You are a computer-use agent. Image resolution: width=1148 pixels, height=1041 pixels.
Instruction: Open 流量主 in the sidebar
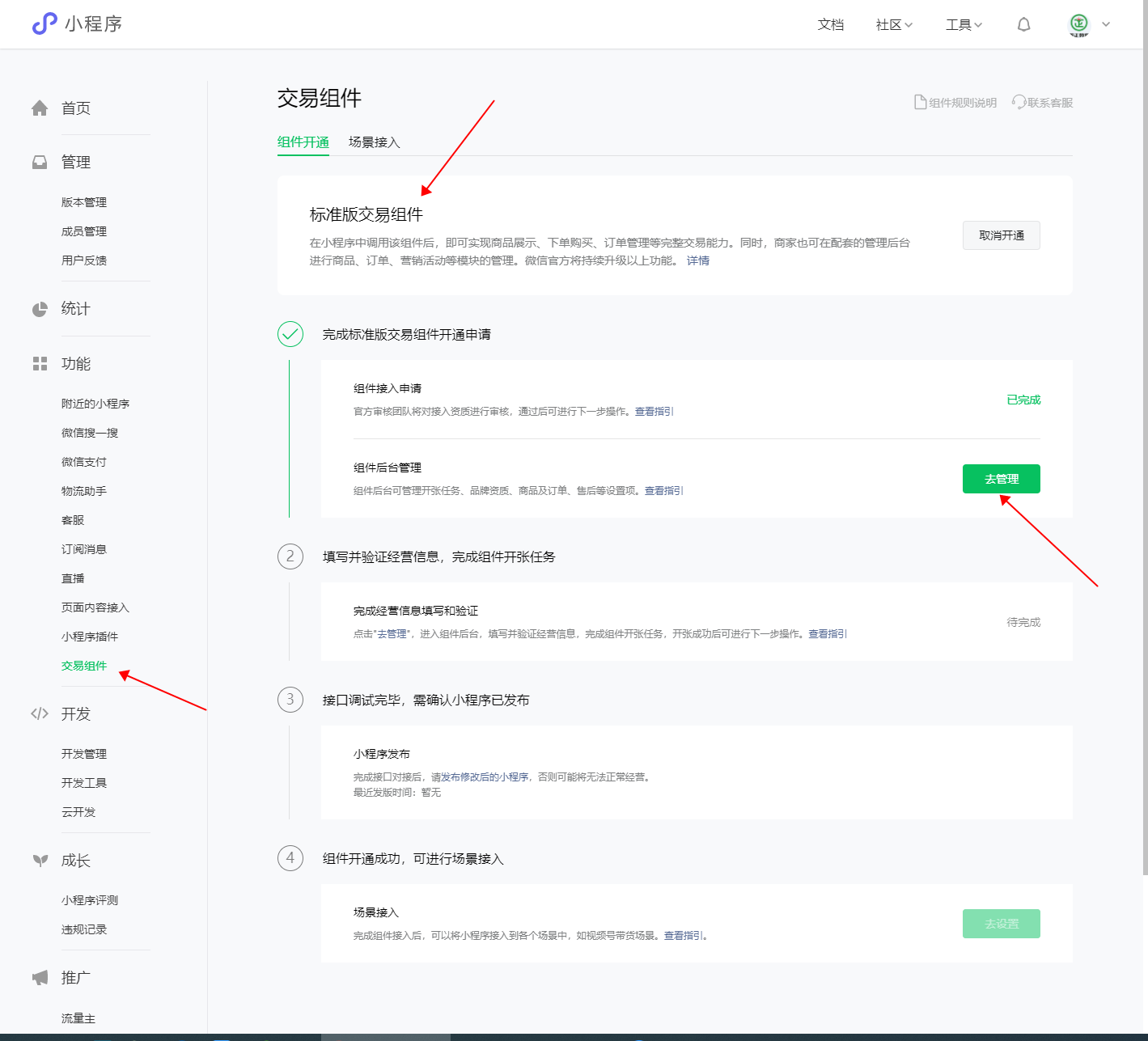tap(78, 1018)
